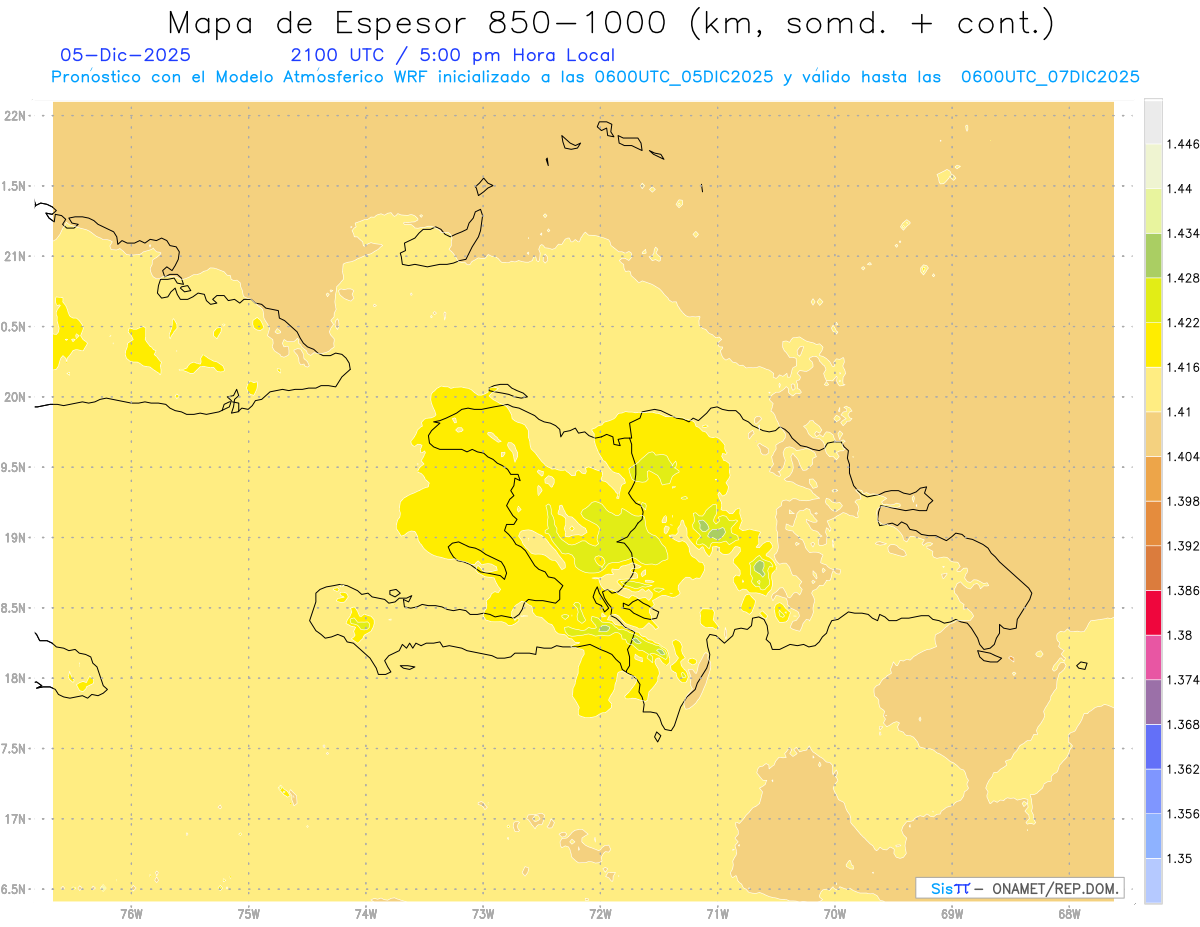Click the colorbar value 1.35

1181,858
